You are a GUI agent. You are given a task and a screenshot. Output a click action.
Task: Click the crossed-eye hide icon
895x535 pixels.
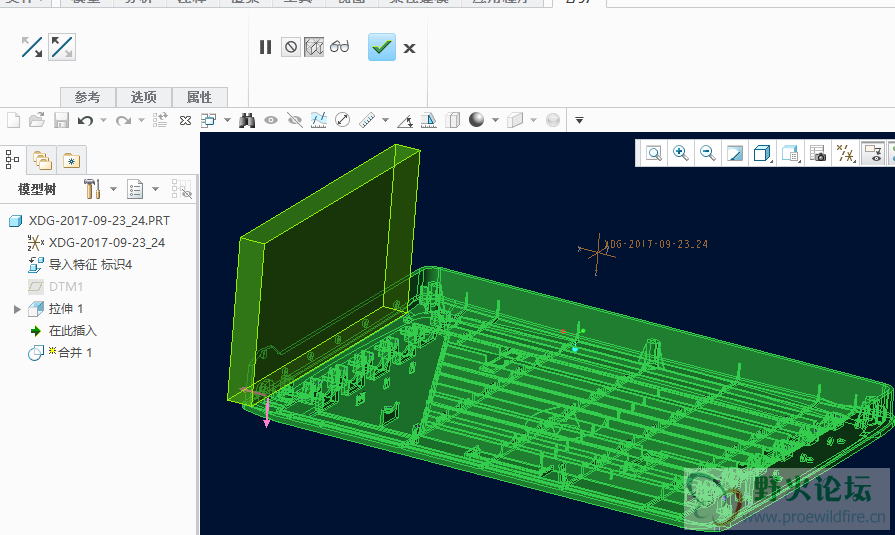[295, 120]
